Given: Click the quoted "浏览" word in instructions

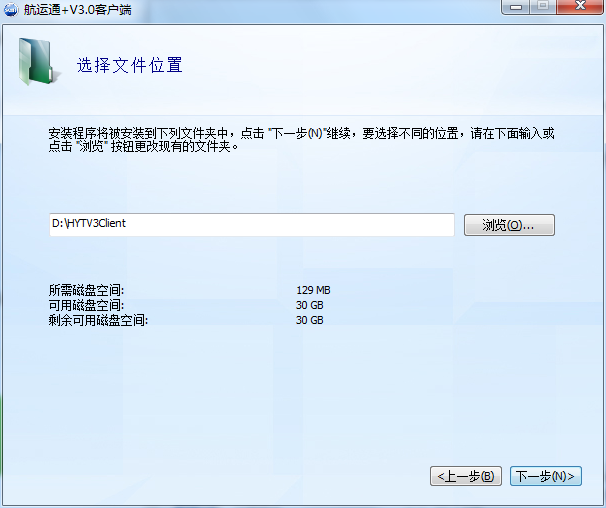Looking at the screenshot, I should (x=92, y=147).
